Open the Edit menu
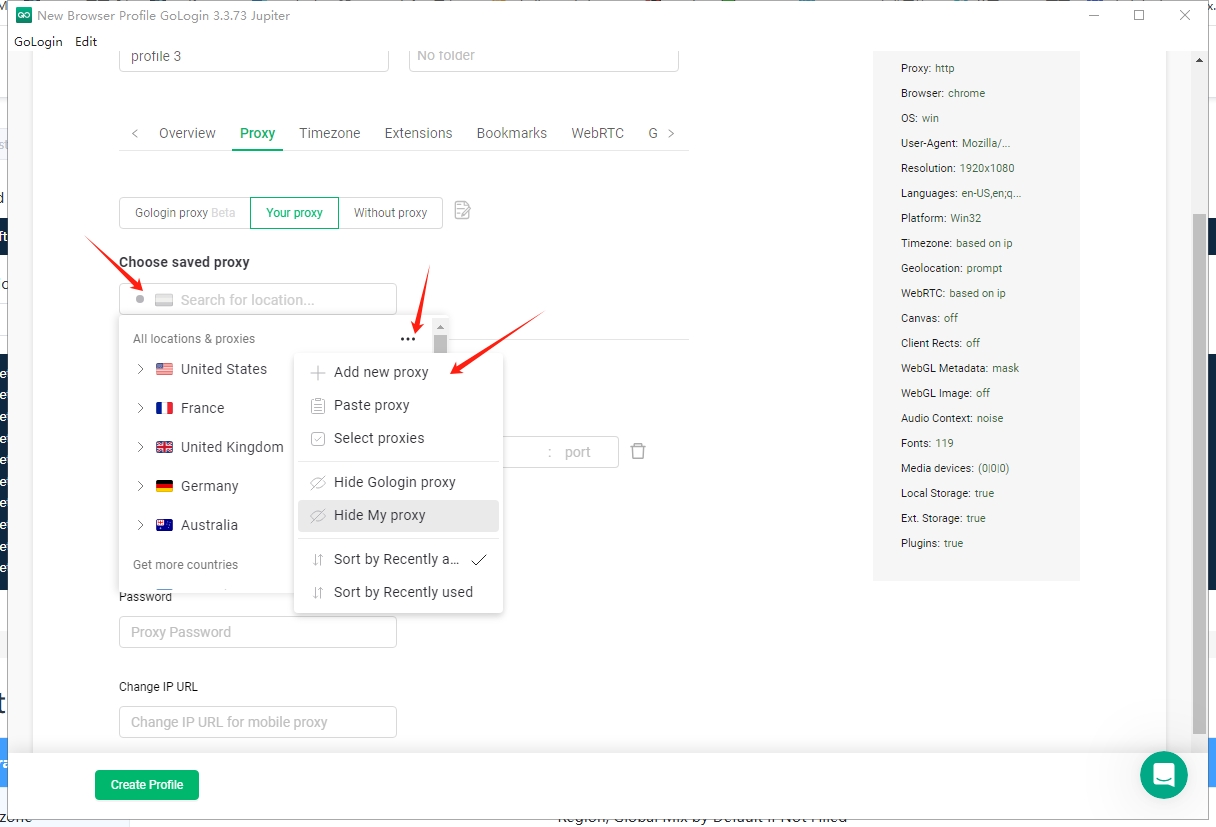The height and width of the screenshot is (827, 1216). (x=86, y=42)
